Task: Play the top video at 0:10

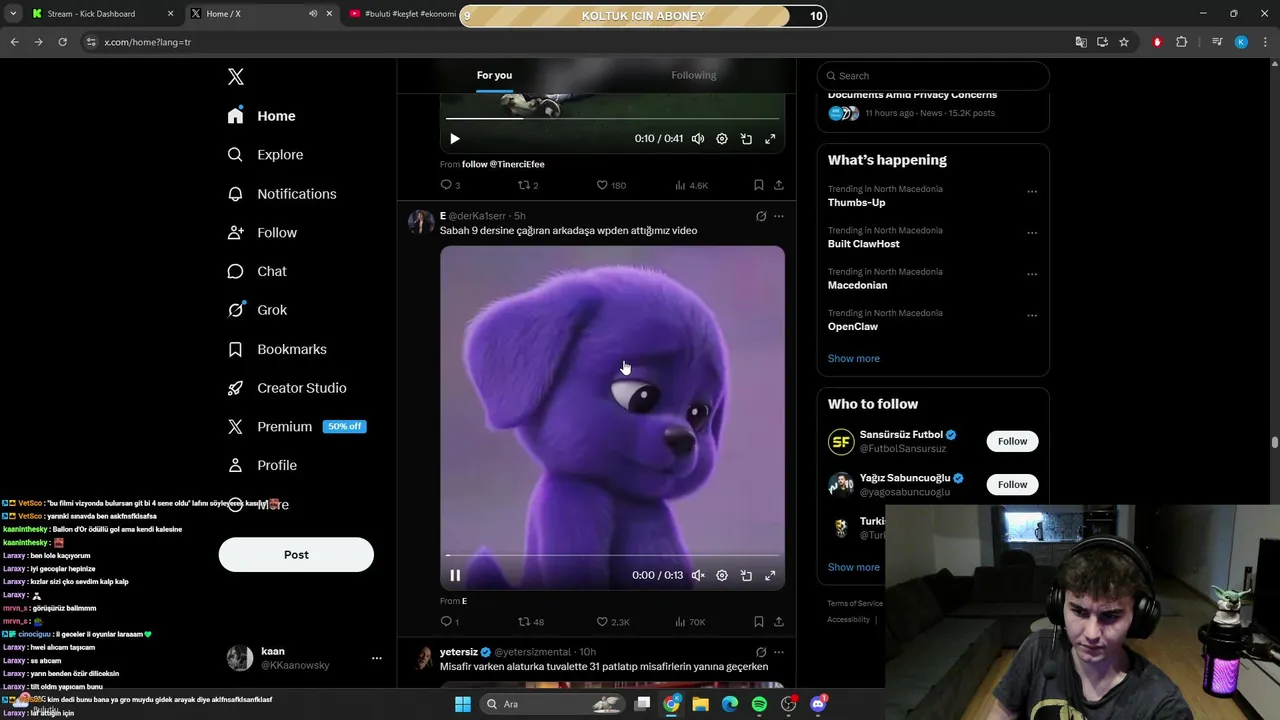Action: coord(455,139)
